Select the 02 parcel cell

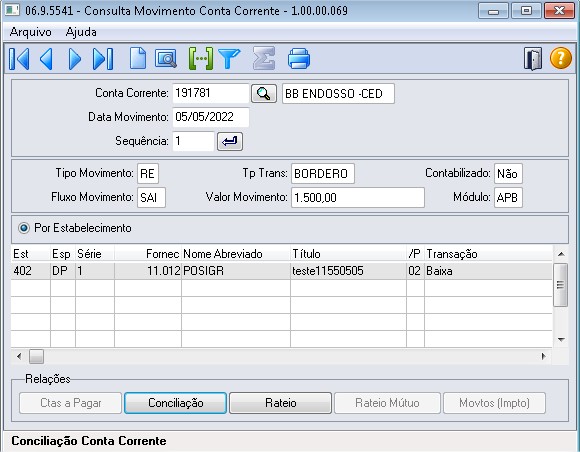pos(415,271)
